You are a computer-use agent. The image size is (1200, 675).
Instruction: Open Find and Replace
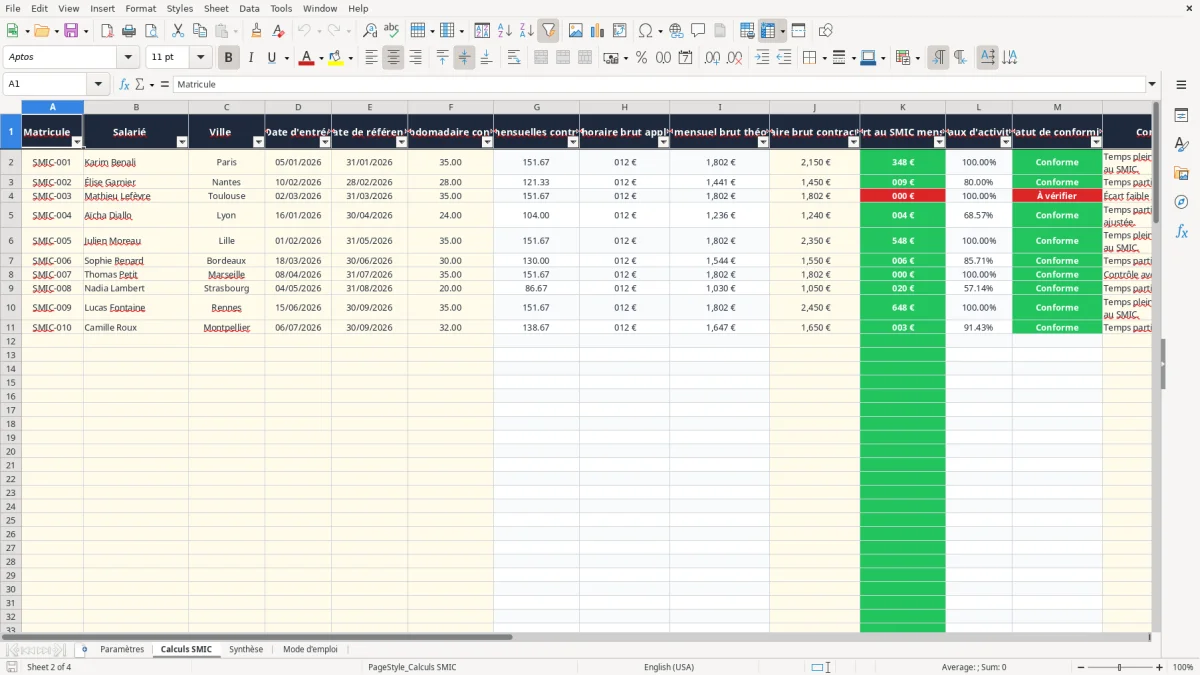370,31
